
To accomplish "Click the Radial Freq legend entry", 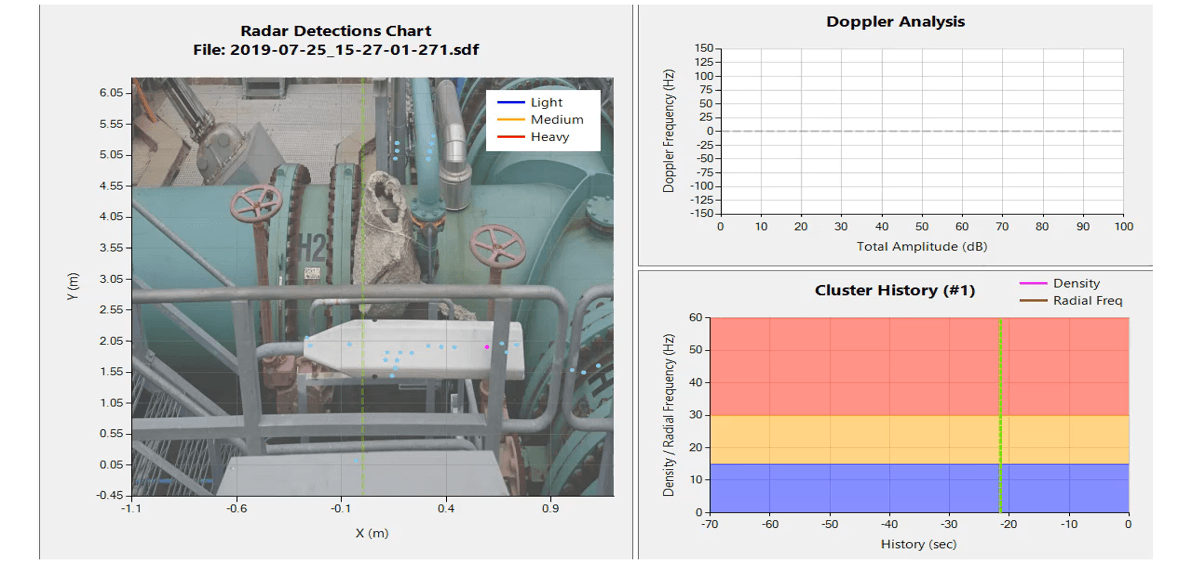I will tap(1070, 301).
